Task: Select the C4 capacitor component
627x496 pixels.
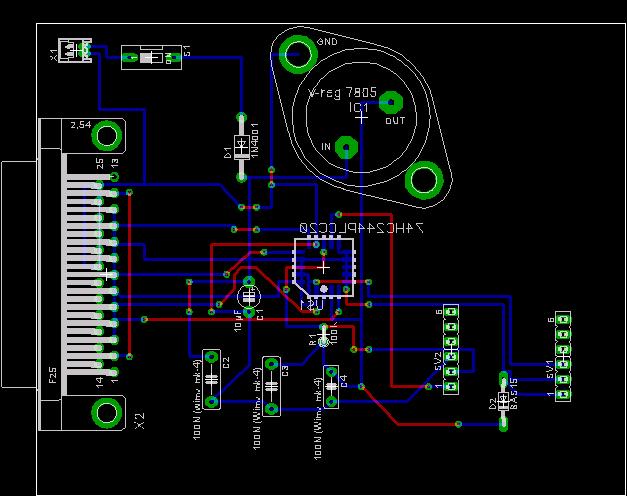Action: tap(331, 387)
